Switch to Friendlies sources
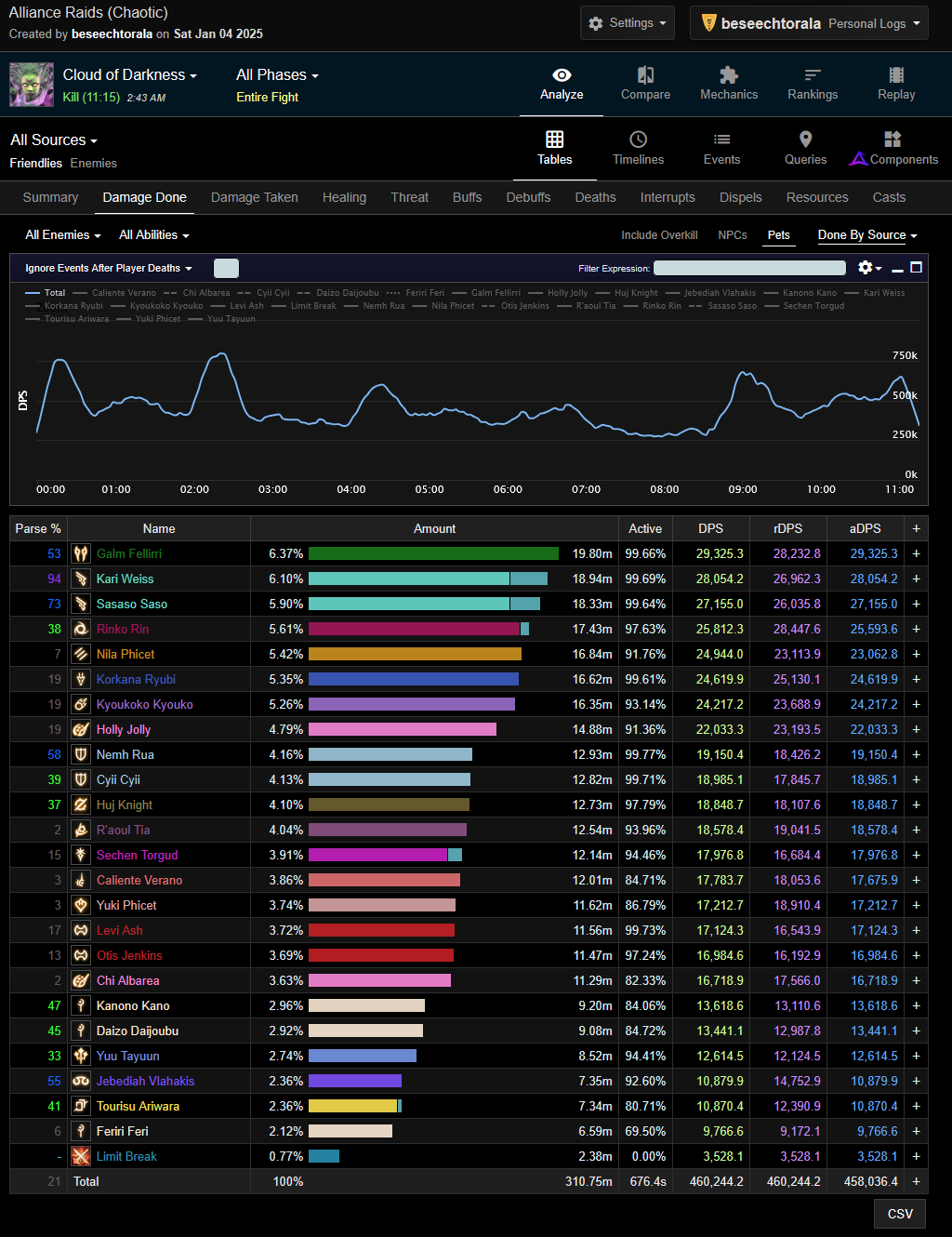This screenshot has height=1237, width=952. click(36, 163)
